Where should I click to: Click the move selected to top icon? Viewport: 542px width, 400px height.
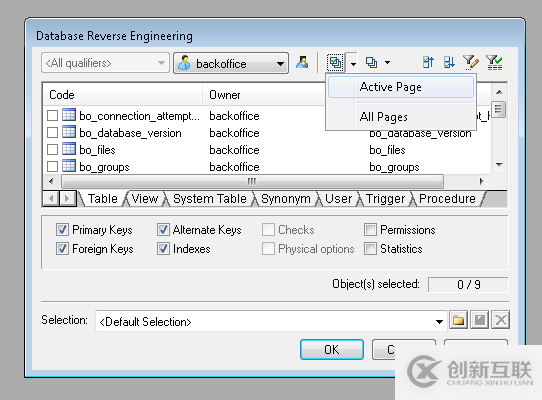(428, 63)
